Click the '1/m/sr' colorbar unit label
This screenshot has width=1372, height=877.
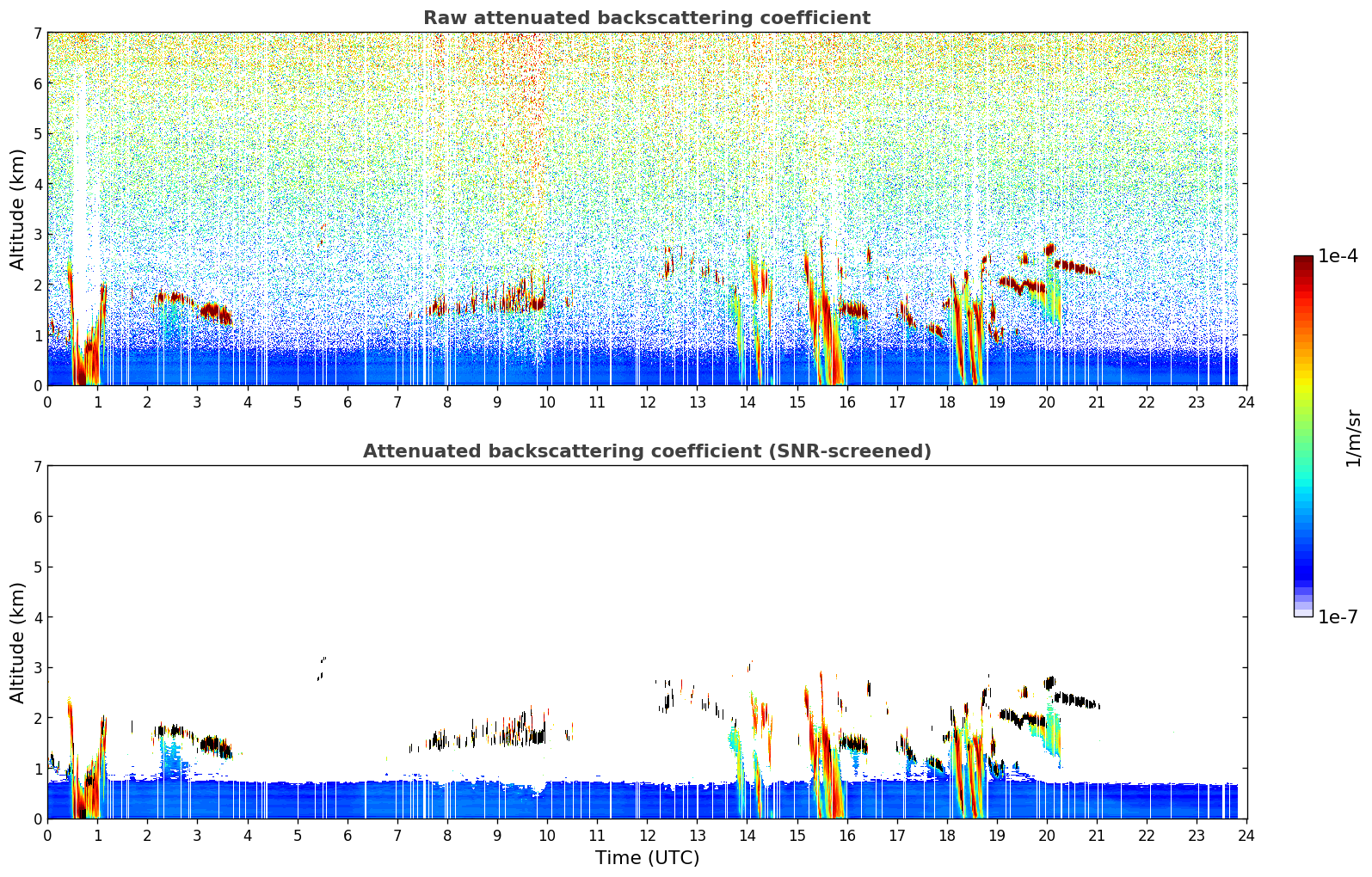pos(1353,438)
